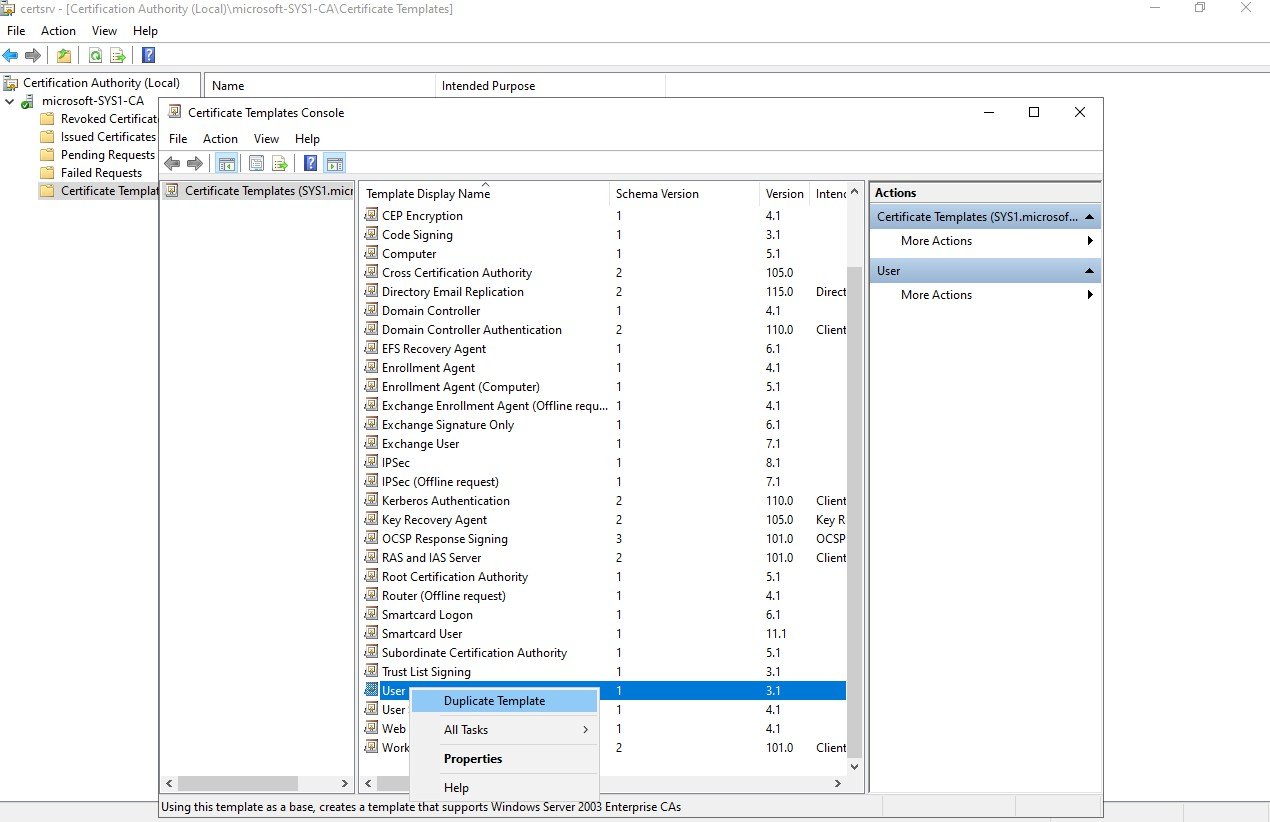Toggle Show/Hide Action Pane in Templates Console toolbar
Viewport: 1270px width, 822px height.
[335, 164]
